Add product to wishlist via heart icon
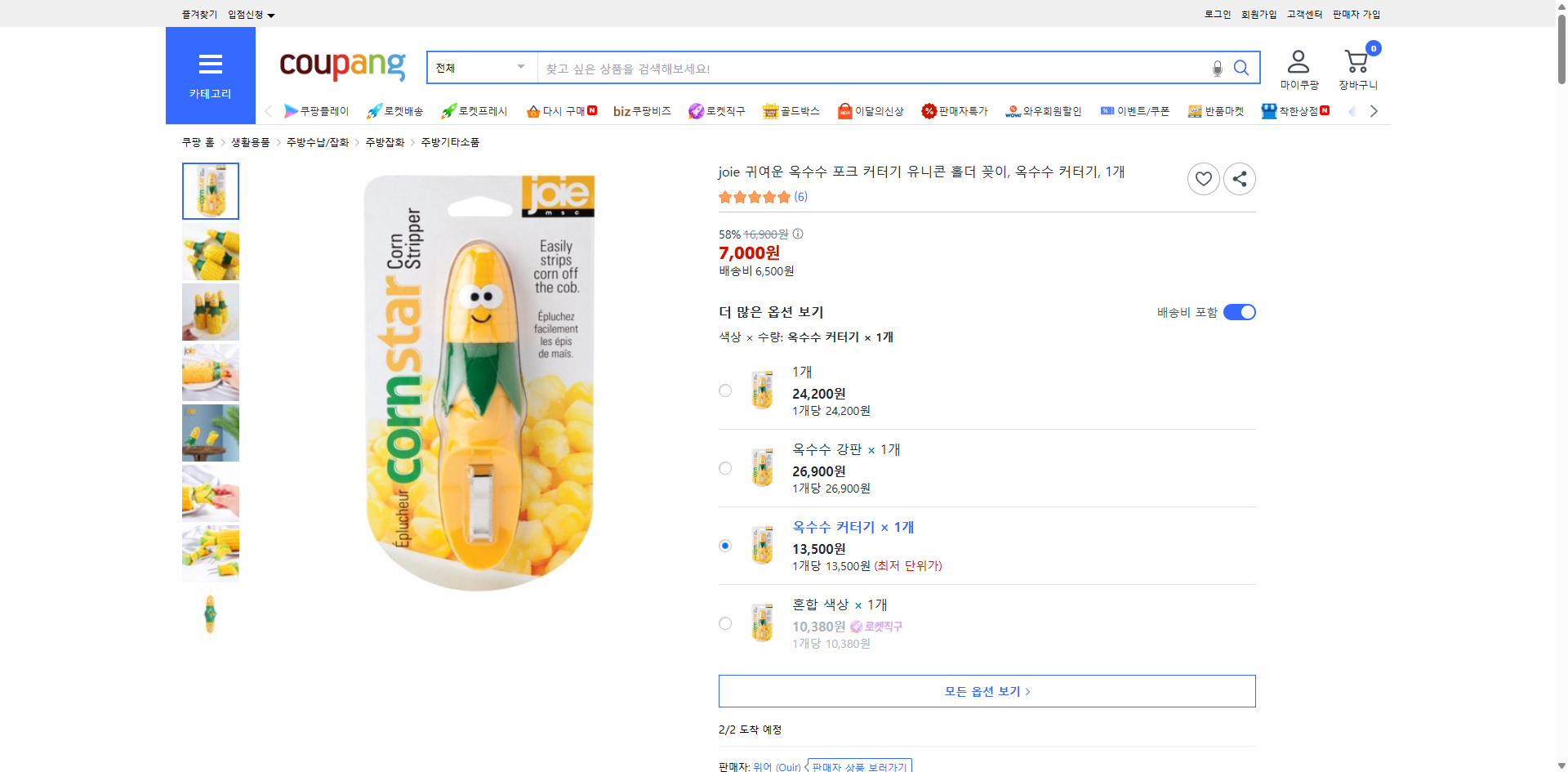The height and width of the screenshot is (772, 1568). coord(1203,178)
